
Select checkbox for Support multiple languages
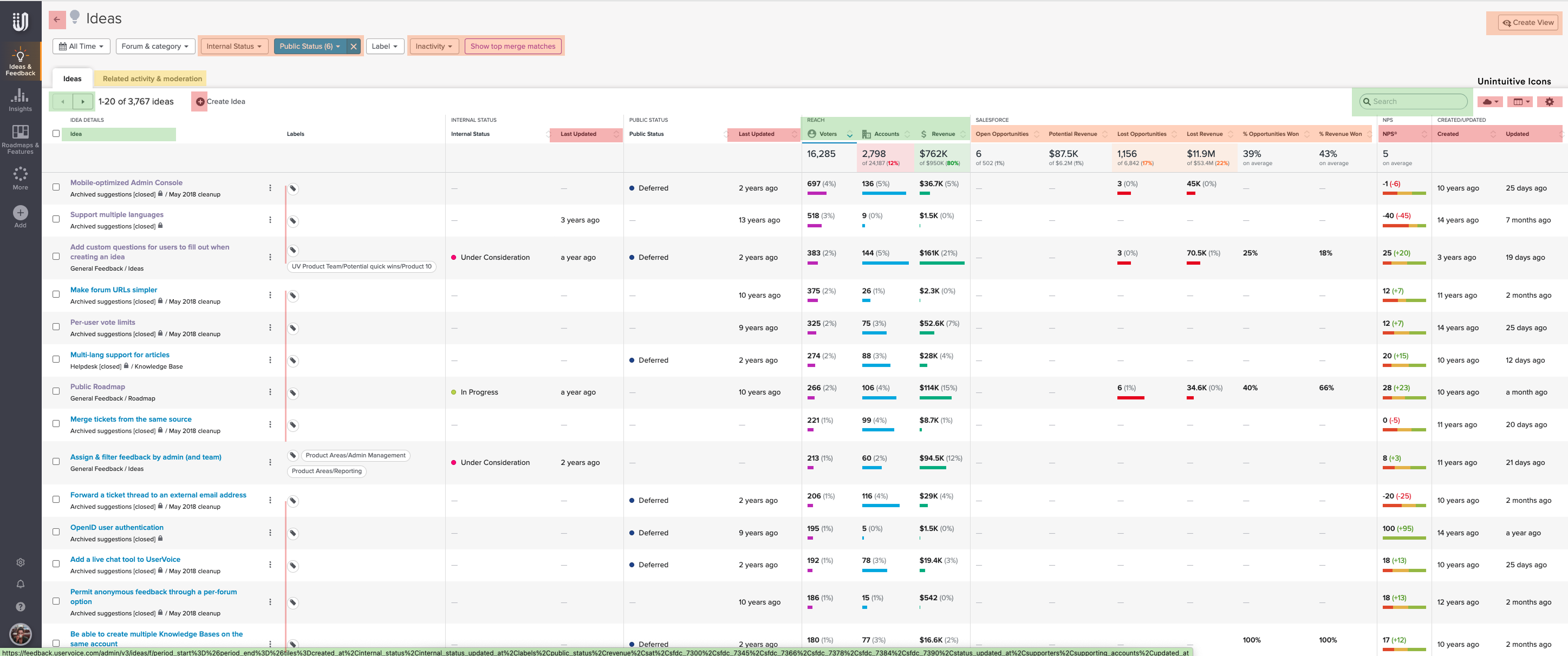(x=56, y=219)
